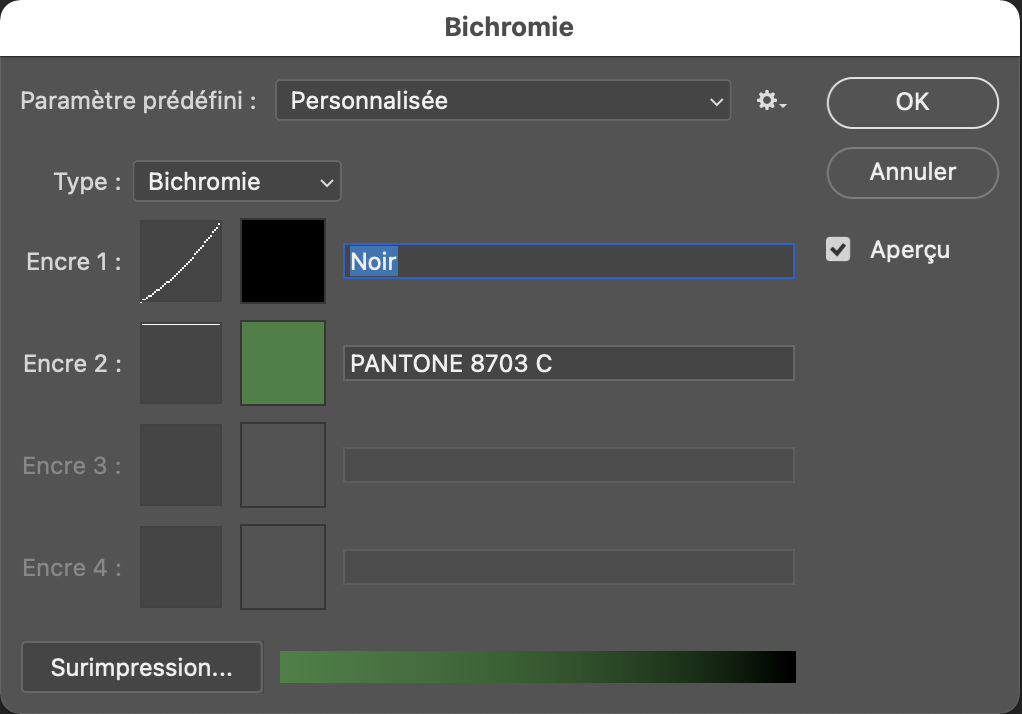This screenshot has width=1022, height=714.
Task: Open the Encre 1 duotone curve
Action: pos(181,261)
